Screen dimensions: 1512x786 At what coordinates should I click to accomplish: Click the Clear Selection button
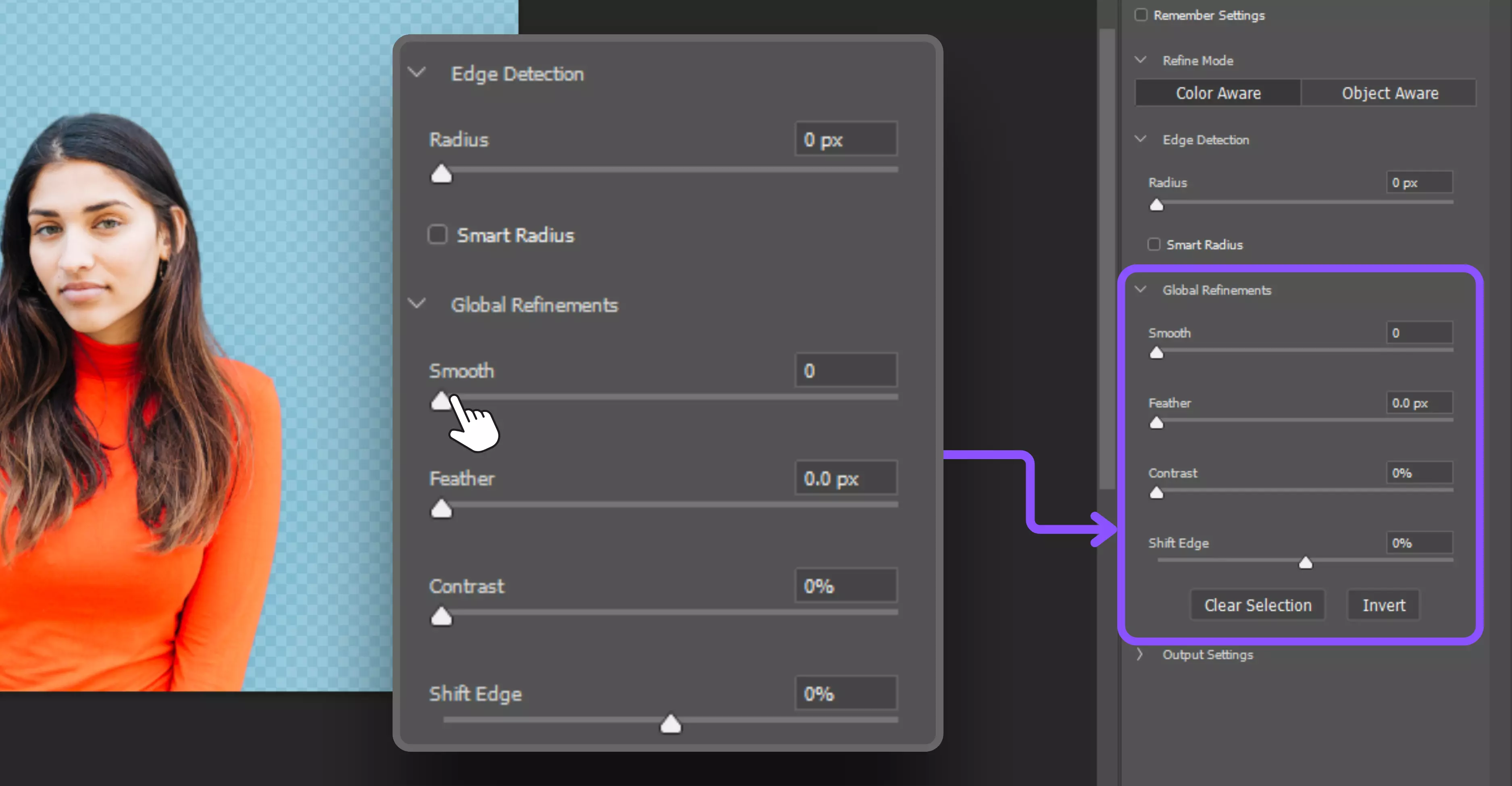[1257, 605]
